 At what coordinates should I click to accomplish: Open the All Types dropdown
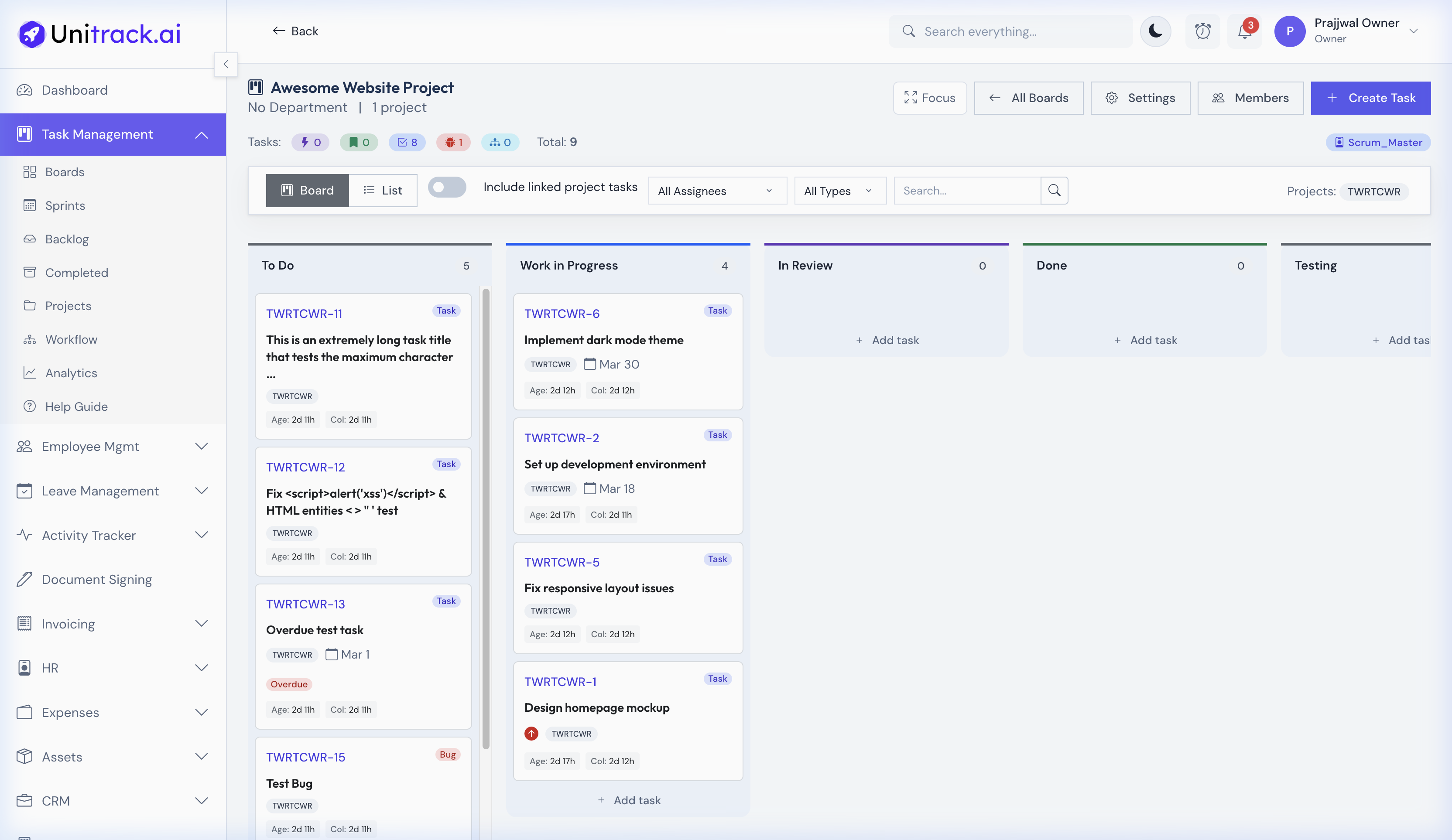(x=839, y=190)
